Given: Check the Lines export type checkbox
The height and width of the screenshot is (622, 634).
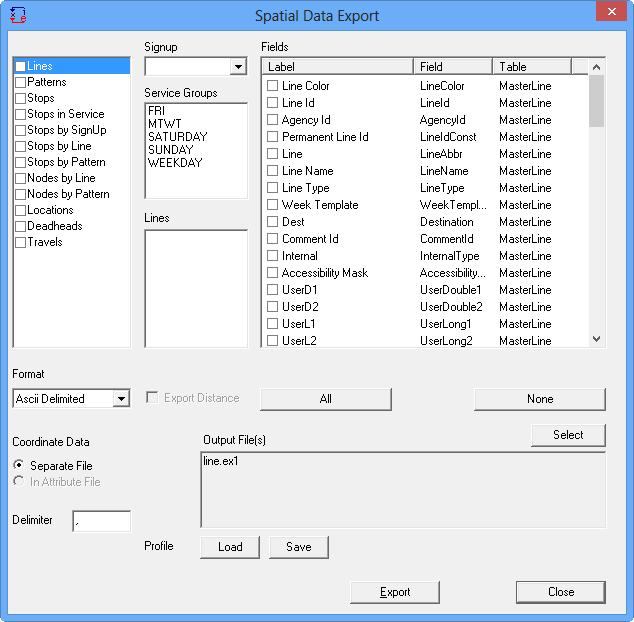Looking at the screenshot, I should coord(20,66).
